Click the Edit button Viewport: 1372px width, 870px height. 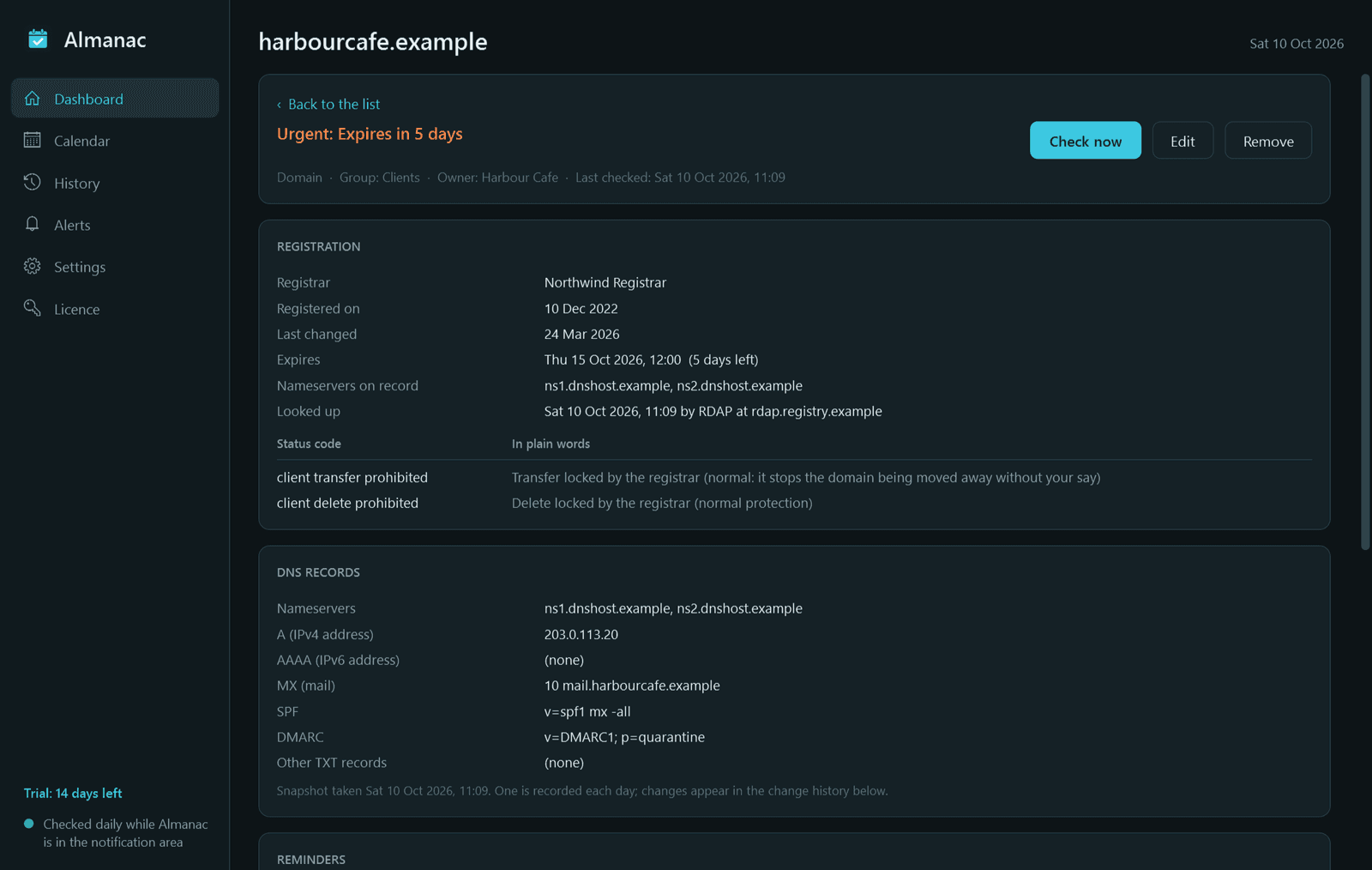[1182, 141]
